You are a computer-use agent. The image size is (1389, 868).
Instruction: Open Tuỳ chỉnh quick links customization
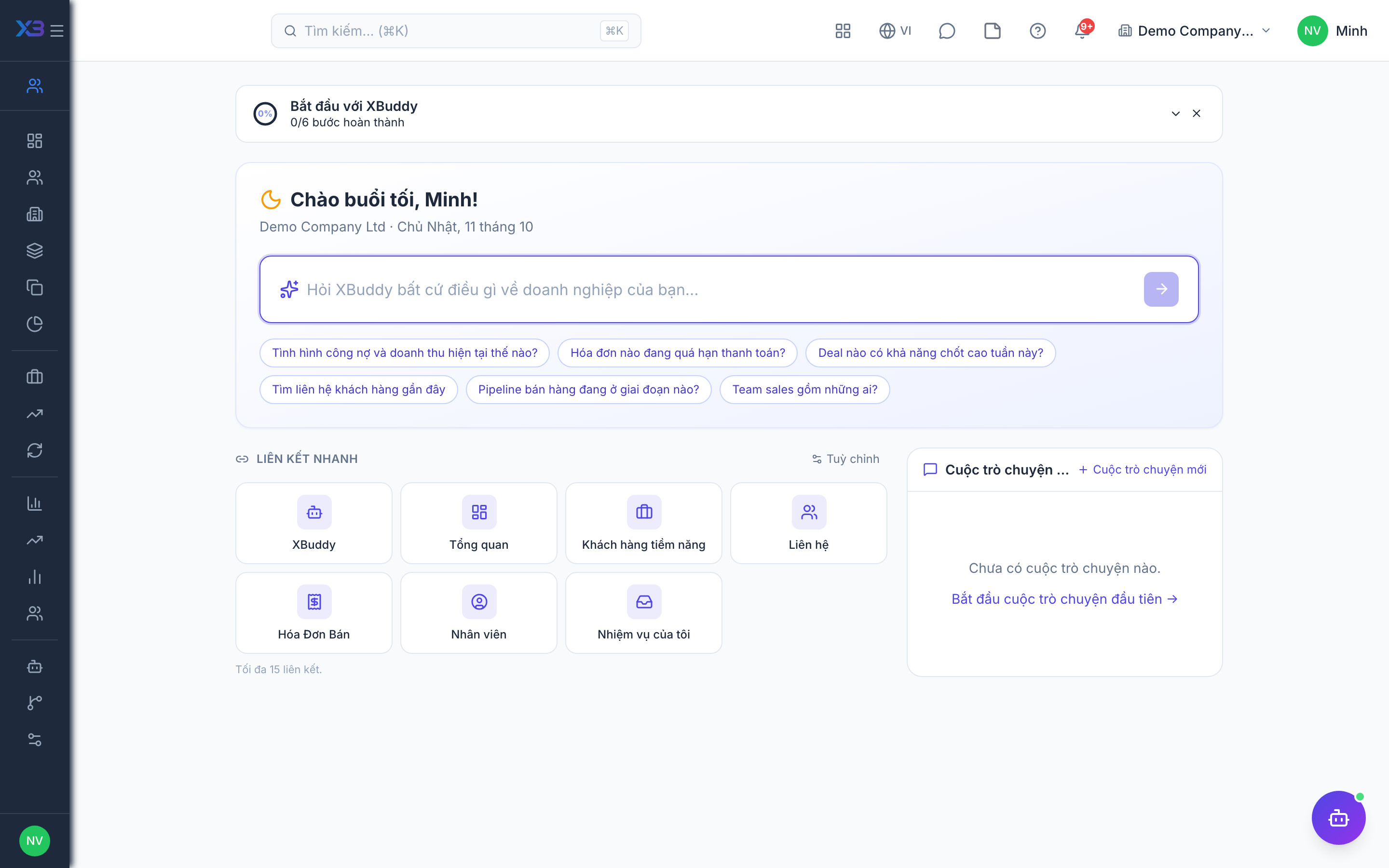click(x=846, y=459)
